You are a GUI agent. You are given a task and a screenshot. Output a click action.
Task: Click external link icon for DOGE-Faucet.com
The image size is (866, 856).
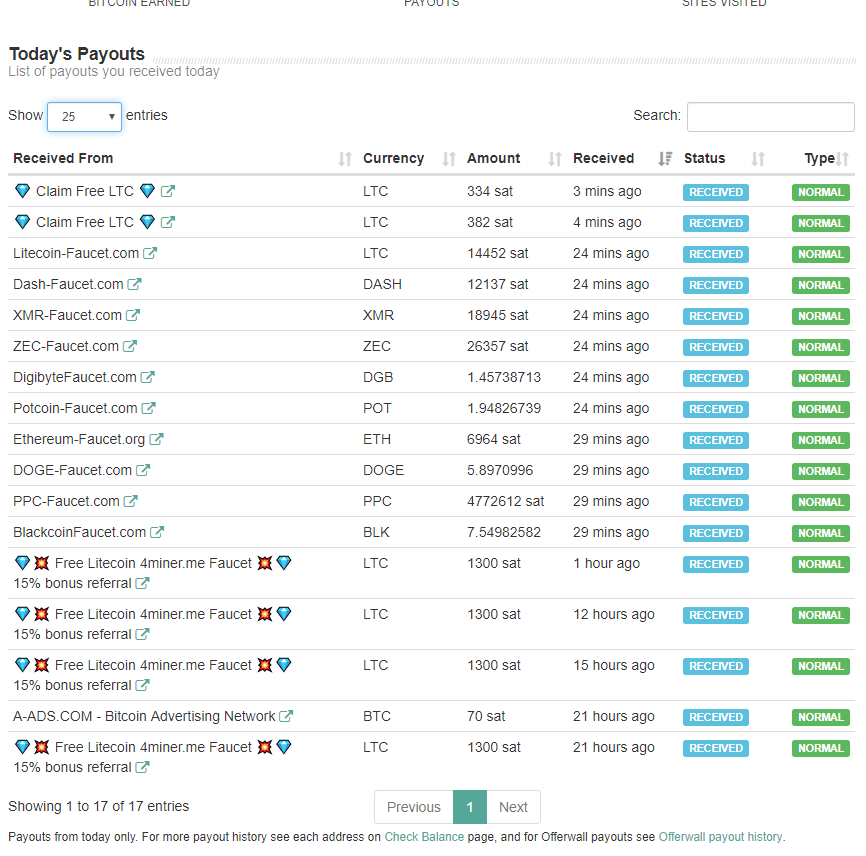coord(143,471)
